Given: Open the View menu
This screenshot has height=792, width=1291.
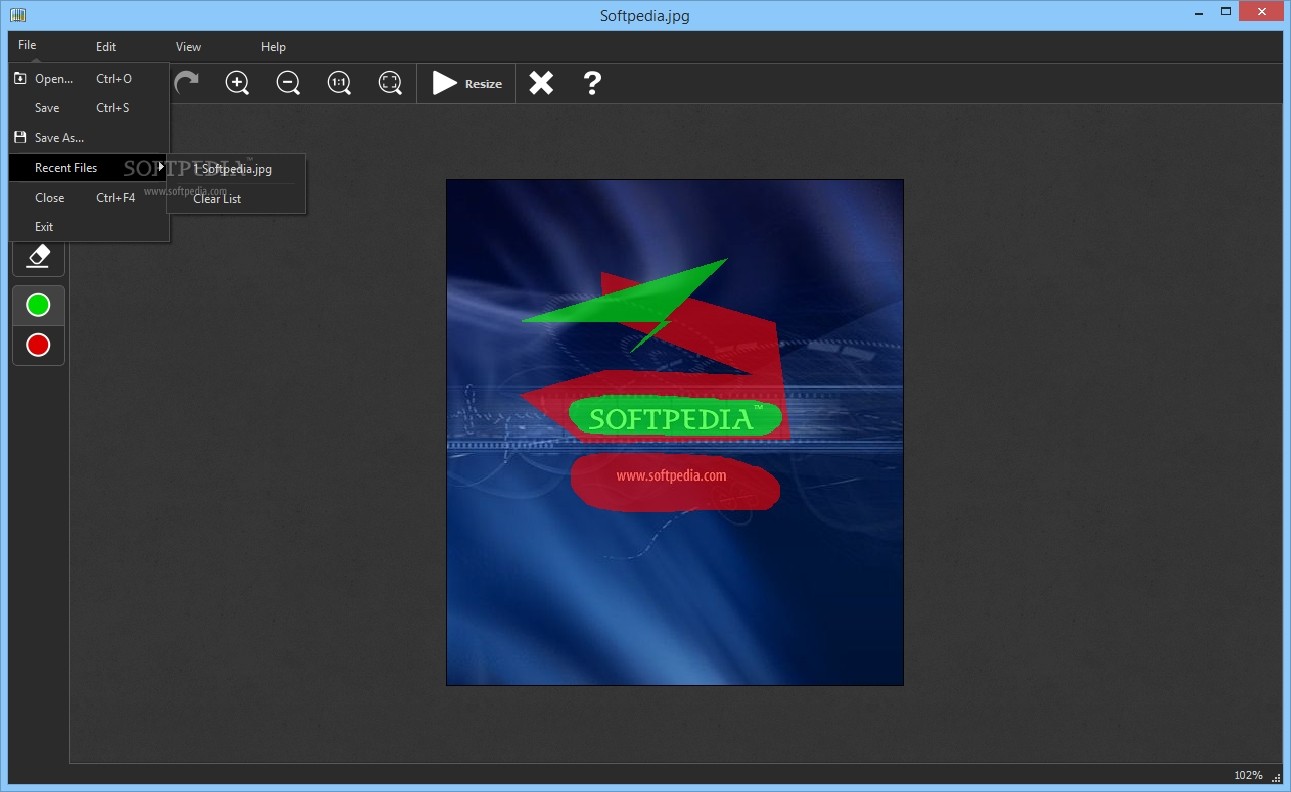Looking at the screenshot, I should (188, 47).
